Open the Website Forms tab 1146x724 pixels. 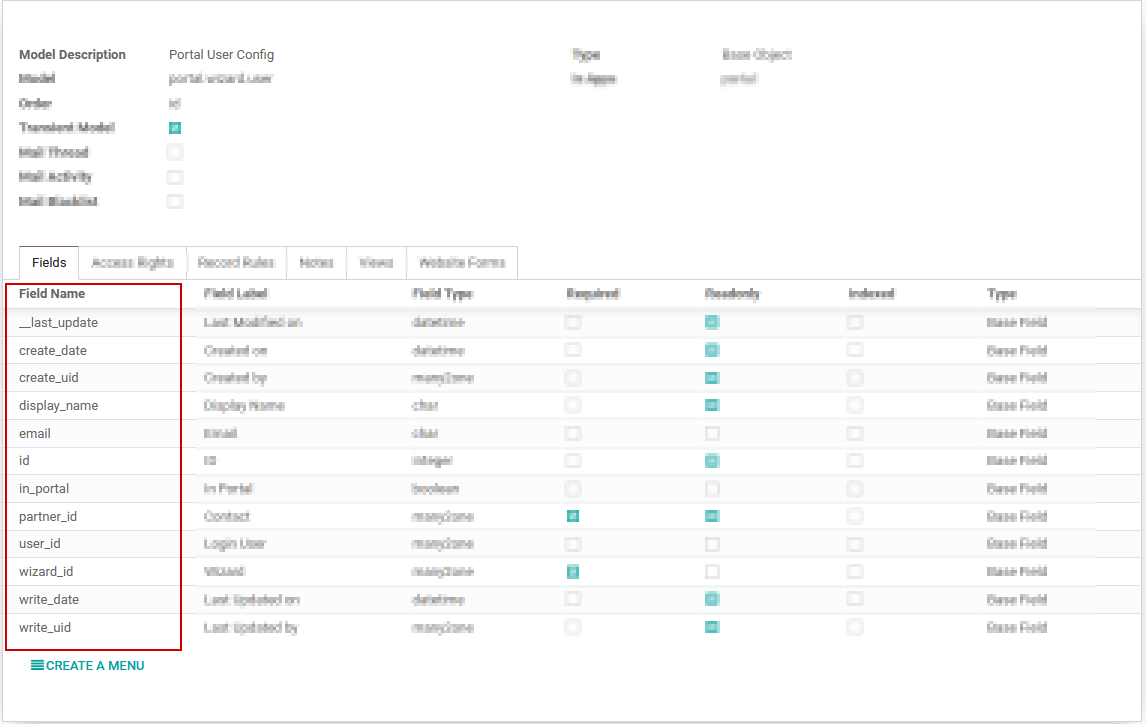461,263
